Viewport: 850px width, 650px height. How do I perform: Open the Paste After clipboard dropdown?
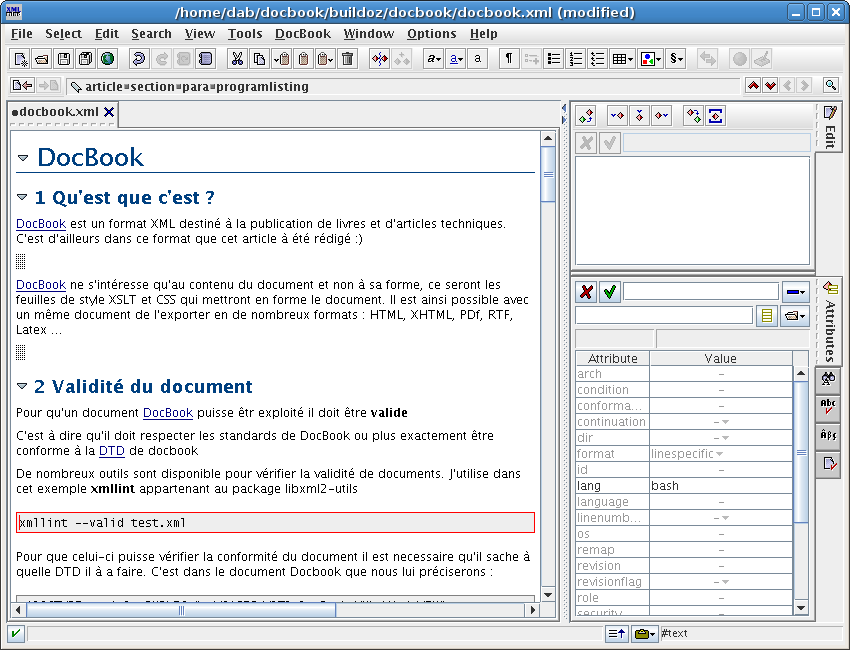coord(326,59)
